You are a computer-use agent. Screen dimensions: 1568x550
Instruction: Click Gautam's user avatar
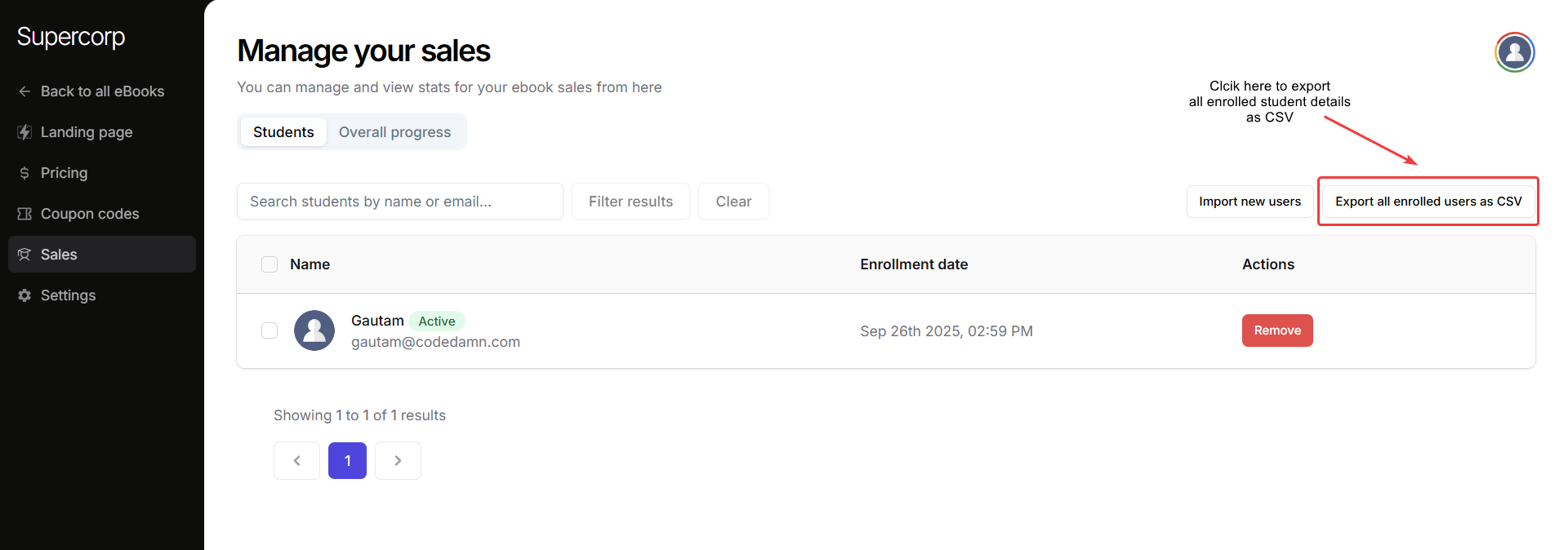pos(314,330)
